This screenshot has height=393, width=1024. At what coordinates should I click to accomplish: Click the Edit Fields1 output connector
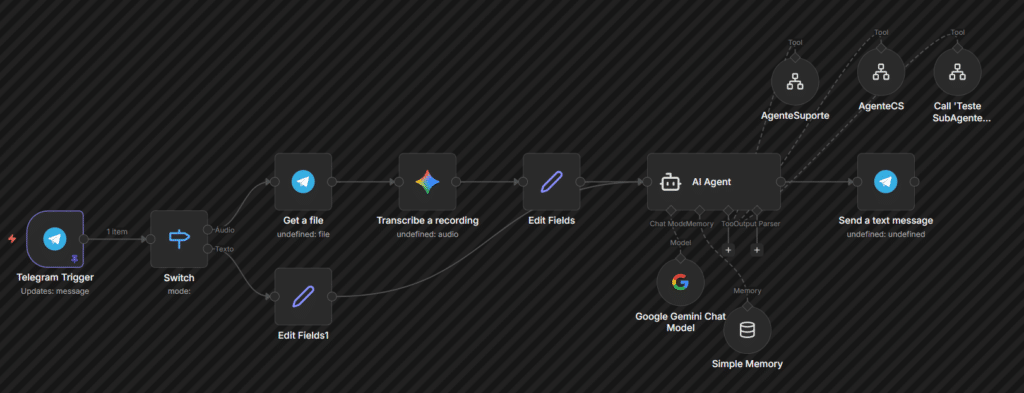332,296
